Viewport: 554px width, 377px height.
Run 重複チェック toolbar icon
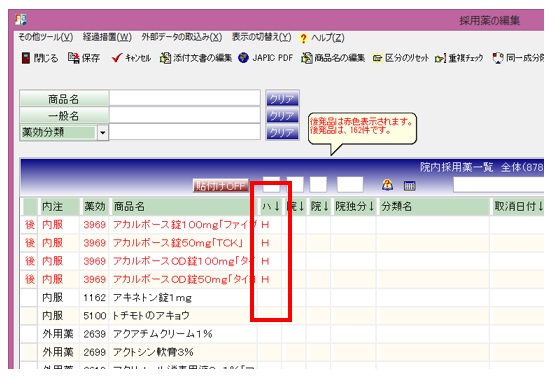441,58
